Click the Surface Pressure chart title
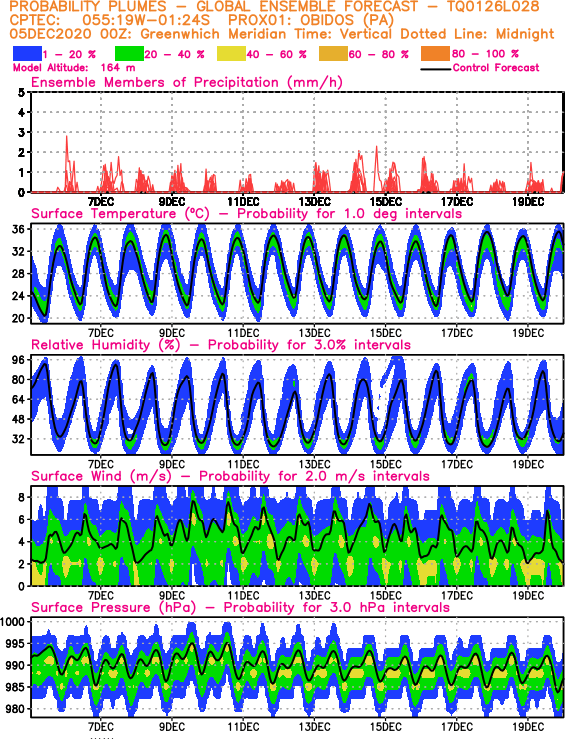The height and width of the screenshot is (739, 565). [240, 607]
